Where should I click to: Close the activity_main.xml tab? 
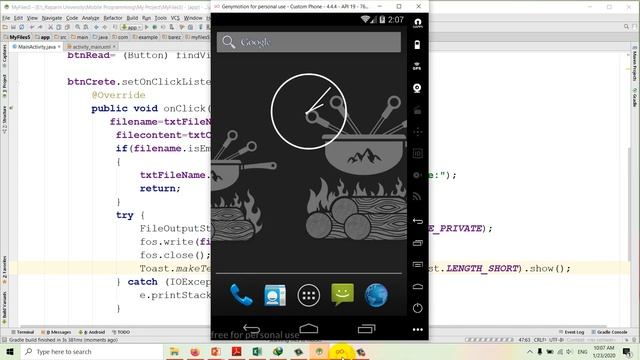[114, 47]
